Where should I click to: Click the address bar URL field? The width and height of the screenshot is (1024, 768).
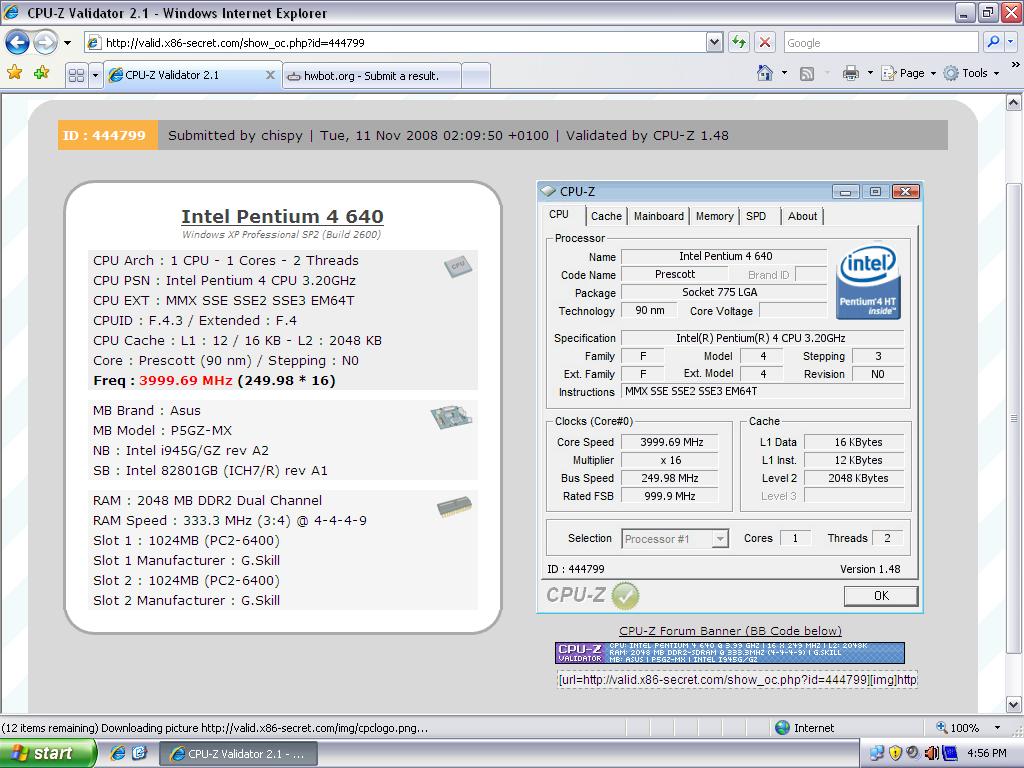click(396, 43)
